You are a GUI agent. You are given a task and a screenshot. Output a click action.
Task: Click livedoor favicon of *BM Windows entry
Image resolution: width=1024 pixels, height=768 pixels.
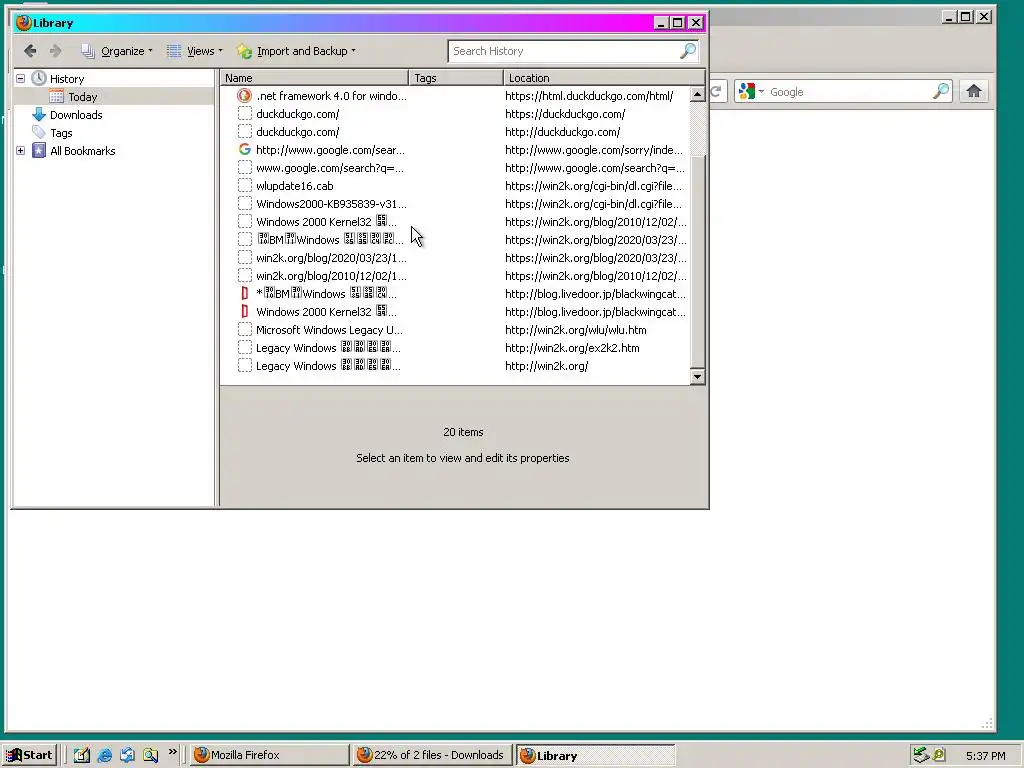click(x=244, y=294)
